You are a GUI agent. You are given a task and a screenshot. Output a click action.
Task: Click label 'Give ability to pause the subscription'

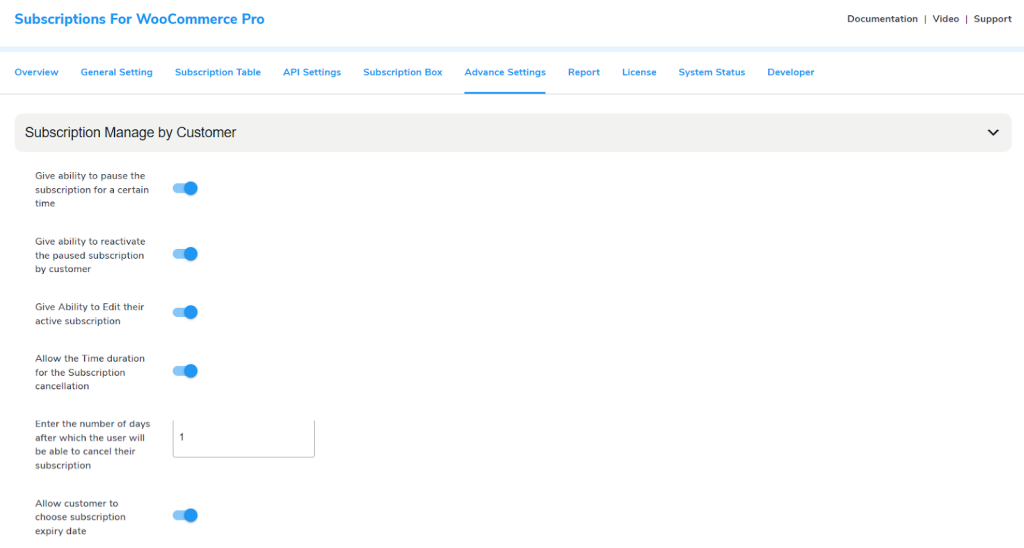92,189
